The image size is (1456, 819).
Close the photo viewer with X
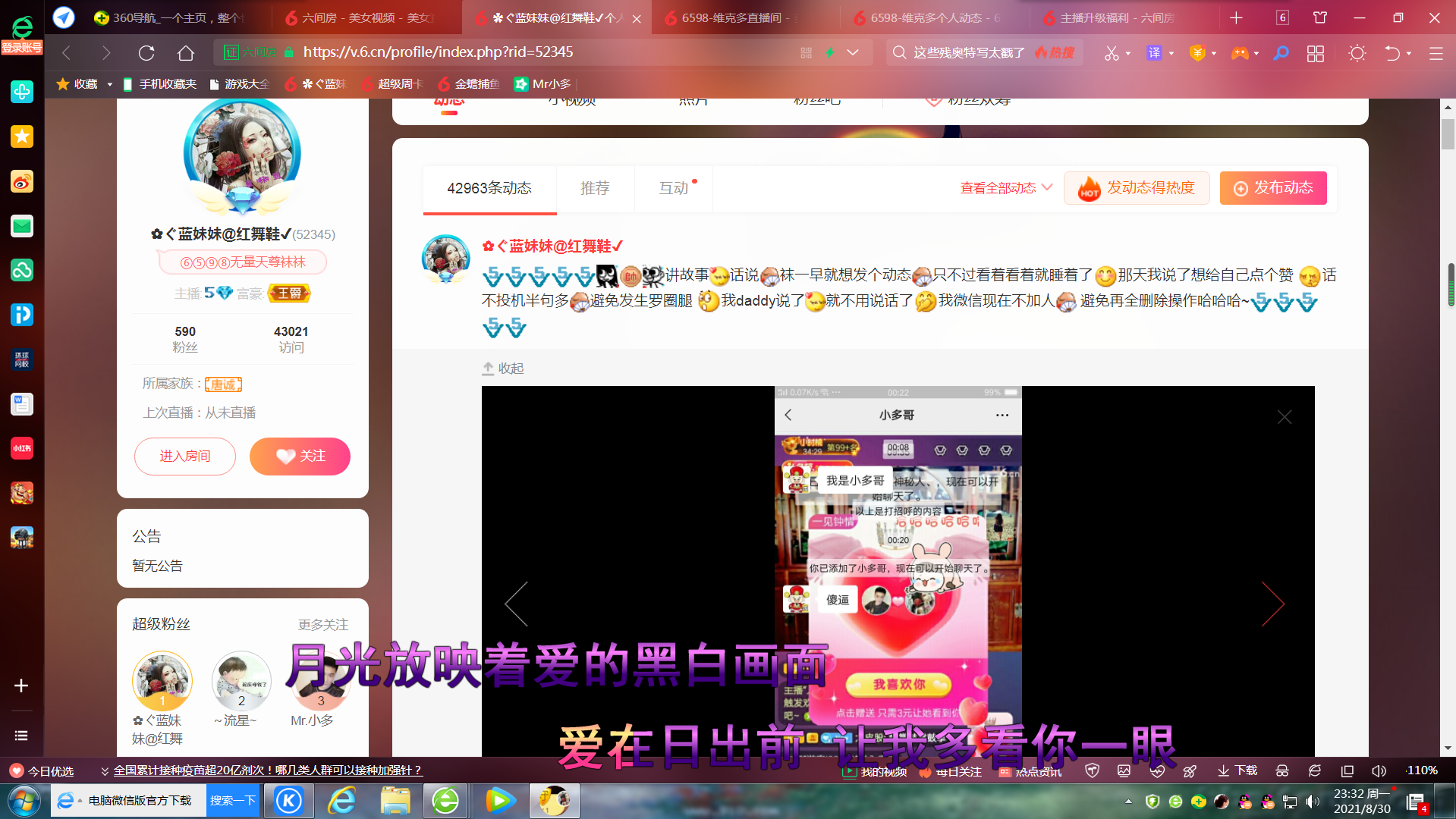[x=1285, y=417]
